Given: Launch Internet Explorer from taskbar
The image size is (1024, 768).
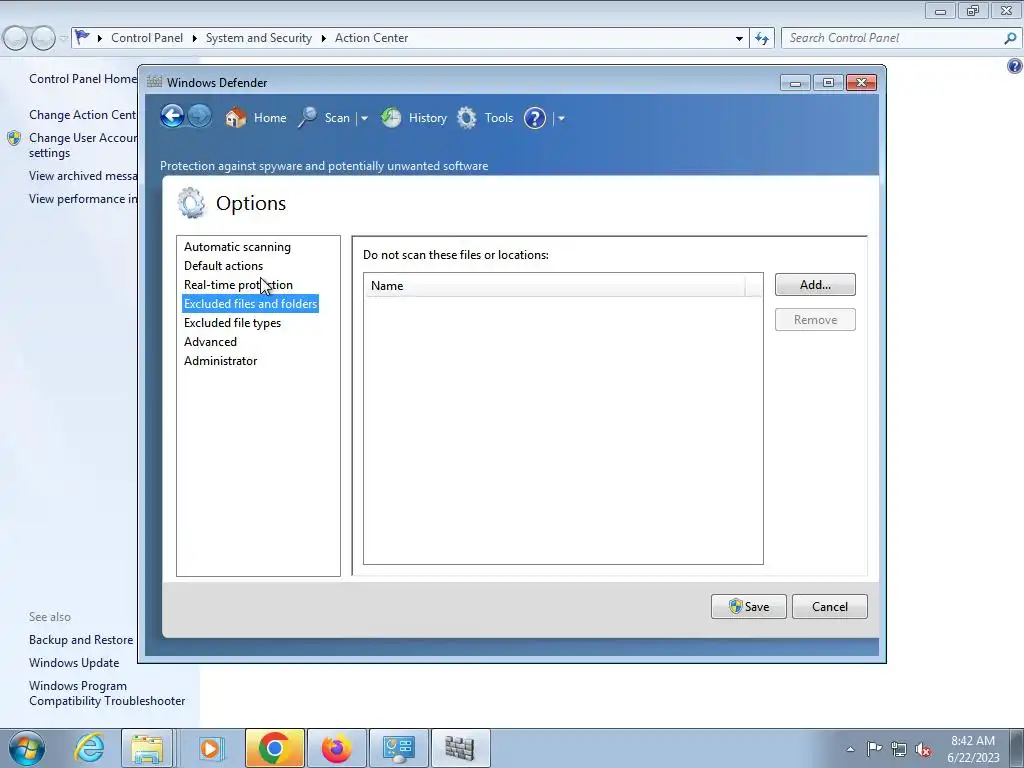Looking at the screenshot, I should pyautogui.click(x=89, y=748).
